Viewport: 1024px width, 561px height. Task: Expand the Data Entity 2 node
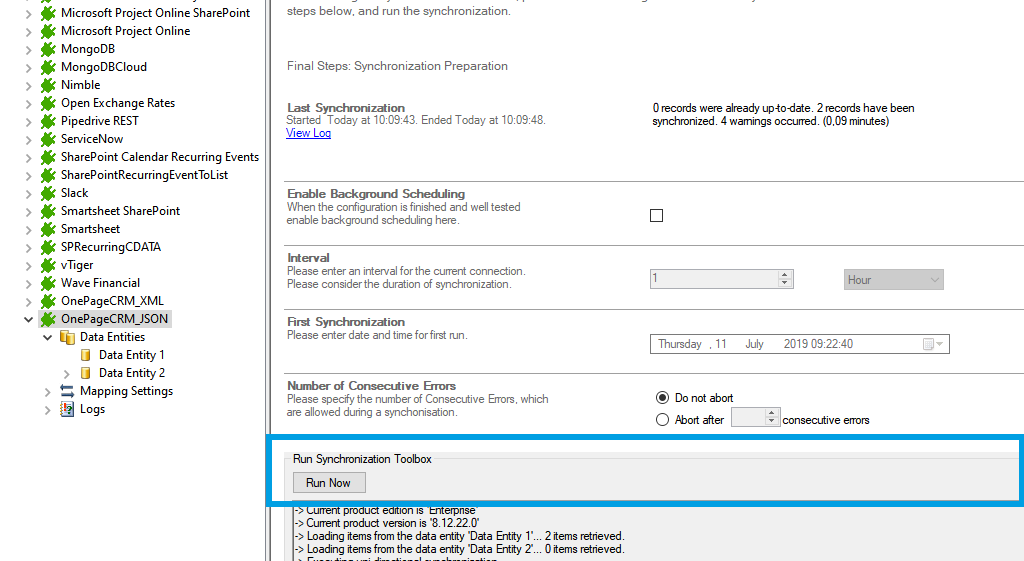tap(66, 374)
